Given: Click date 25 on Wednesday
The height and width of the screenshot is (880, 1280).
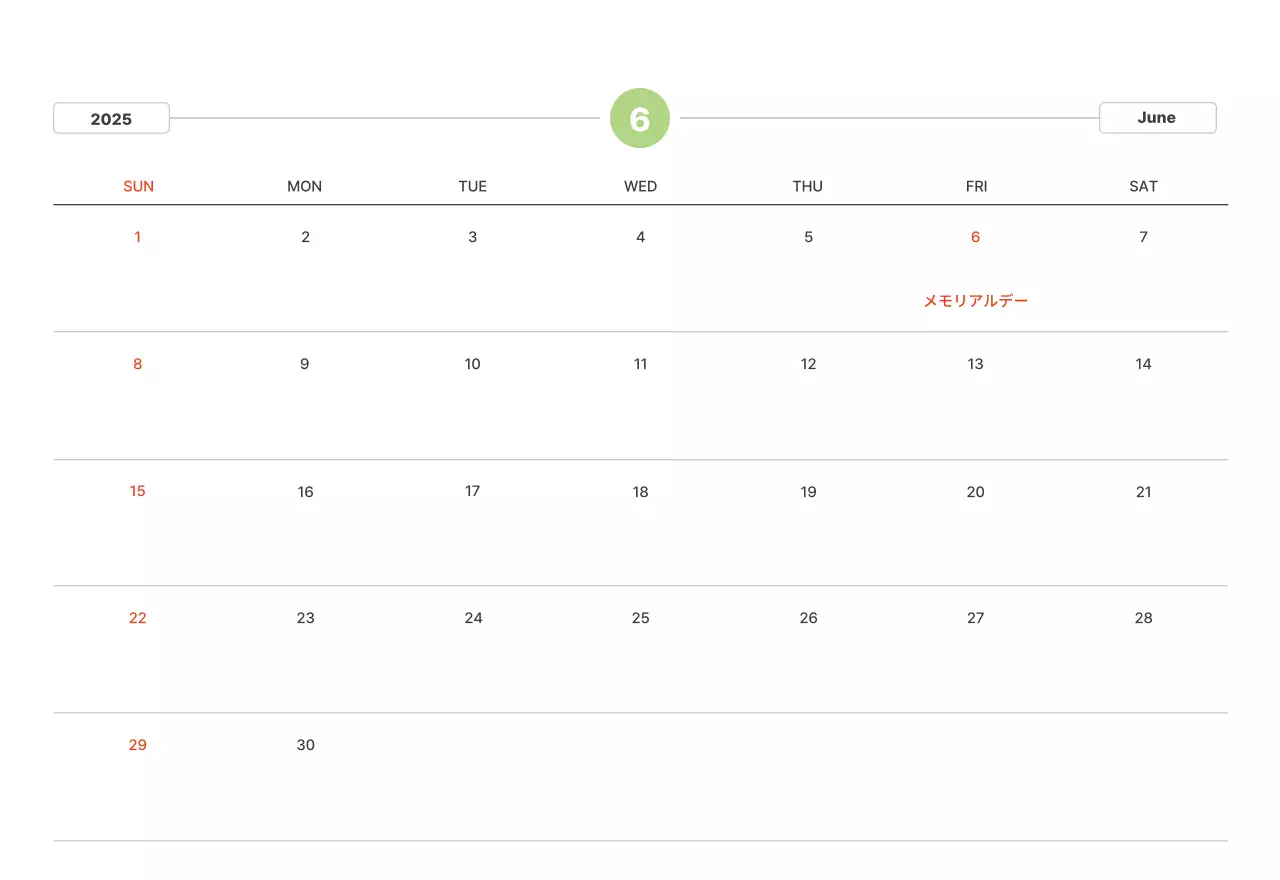Looking at the screenshot, I should [x=640, y=618].
